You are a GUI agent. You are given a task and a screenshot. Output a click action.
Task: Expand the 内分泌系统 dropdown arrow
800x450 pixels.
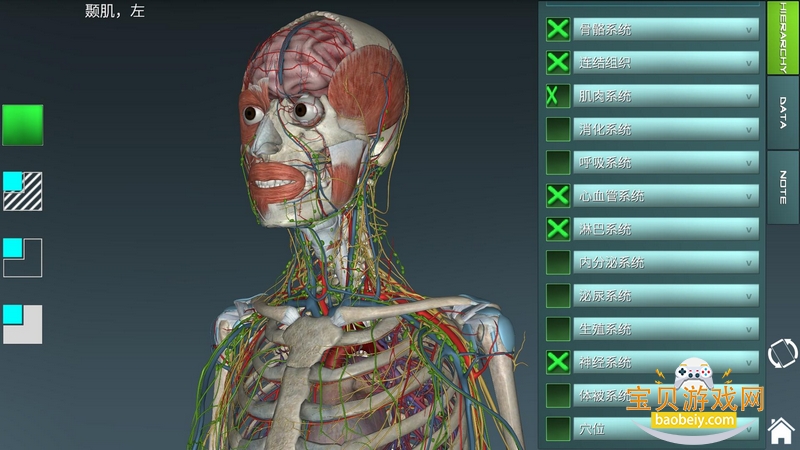pos(748,262)
